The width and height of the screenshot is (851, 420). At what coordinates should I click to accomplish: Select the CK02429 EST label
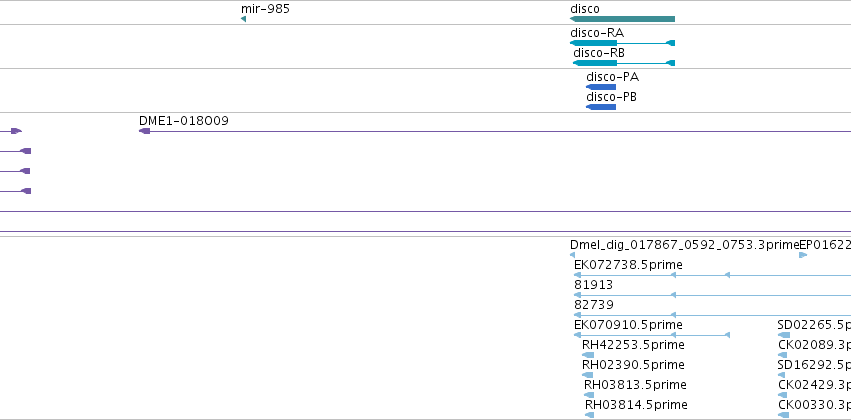[x=815, y=385]
